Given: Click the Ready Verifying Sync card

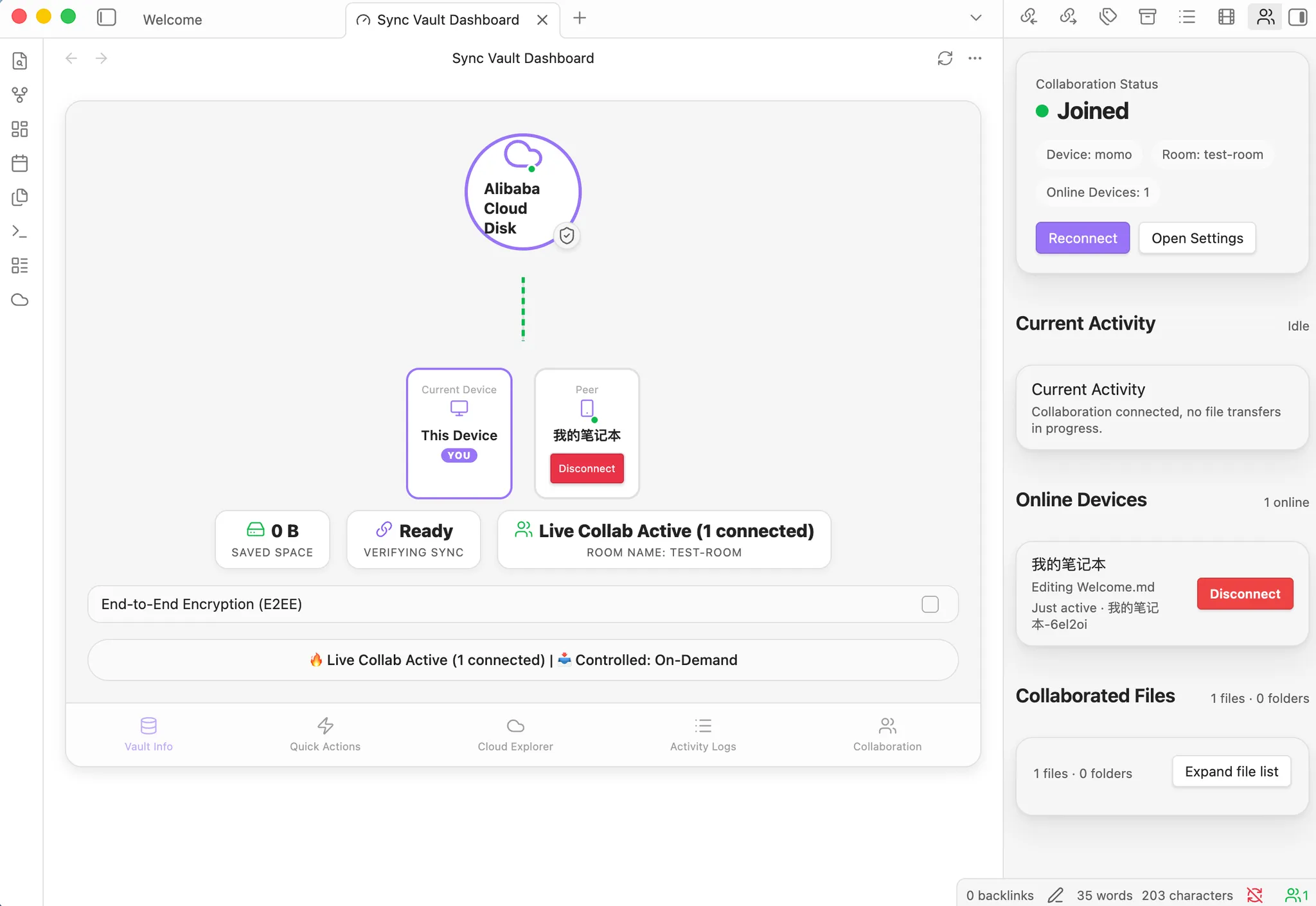Looking at the screenshot, I should click(x=414, y=540).
